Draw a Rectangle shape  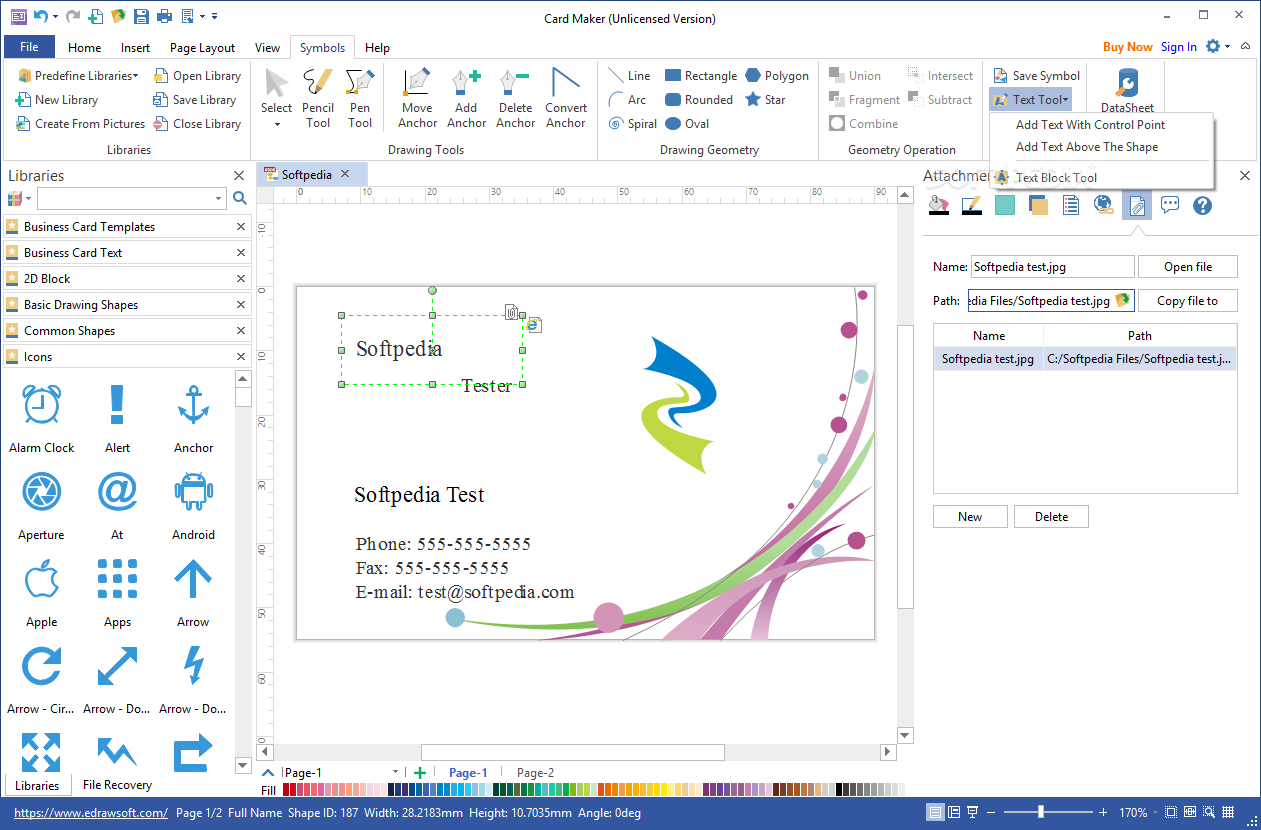pos(701,76)
